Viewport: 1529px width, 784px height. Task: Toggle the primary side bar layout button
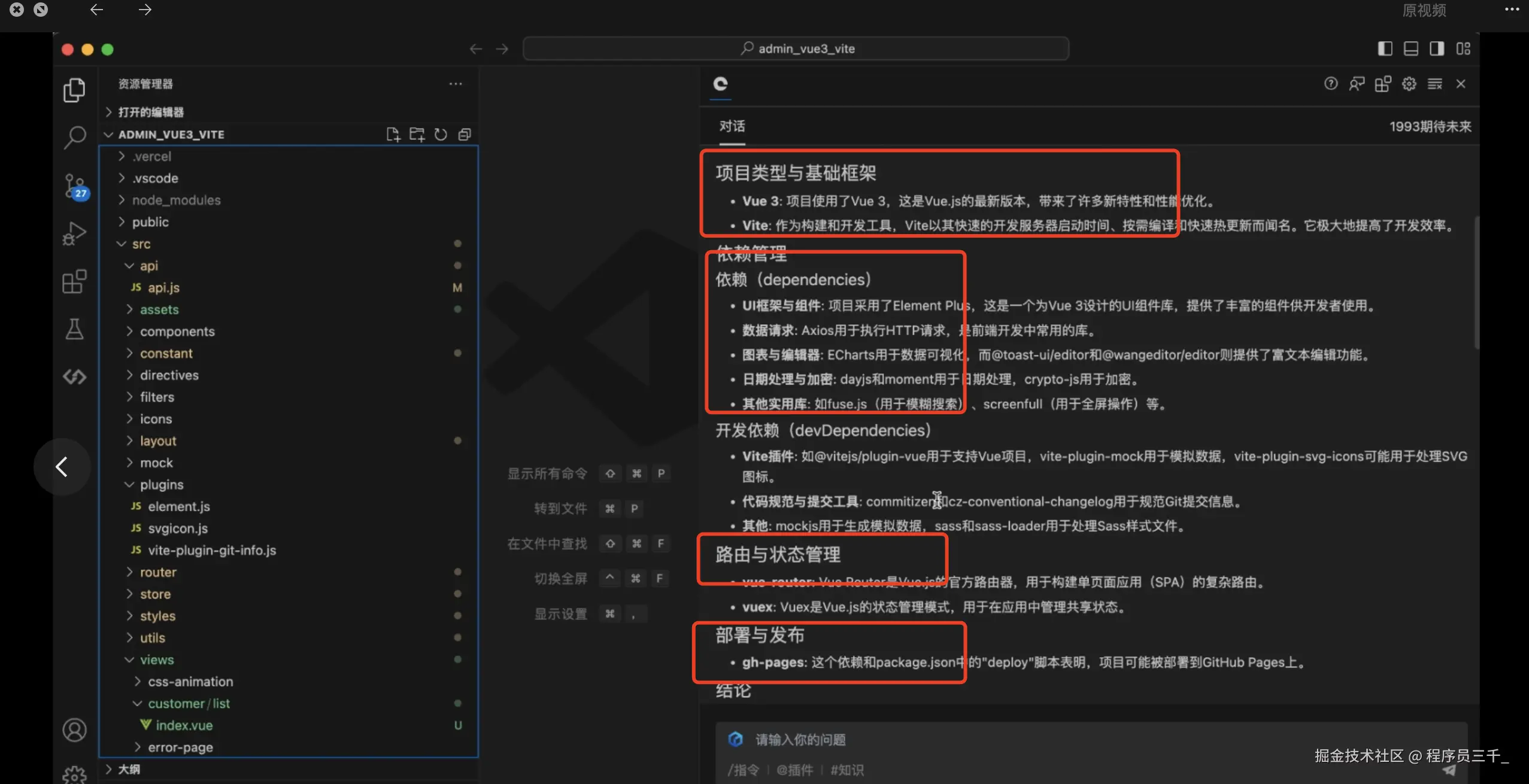click(1385, 48)
